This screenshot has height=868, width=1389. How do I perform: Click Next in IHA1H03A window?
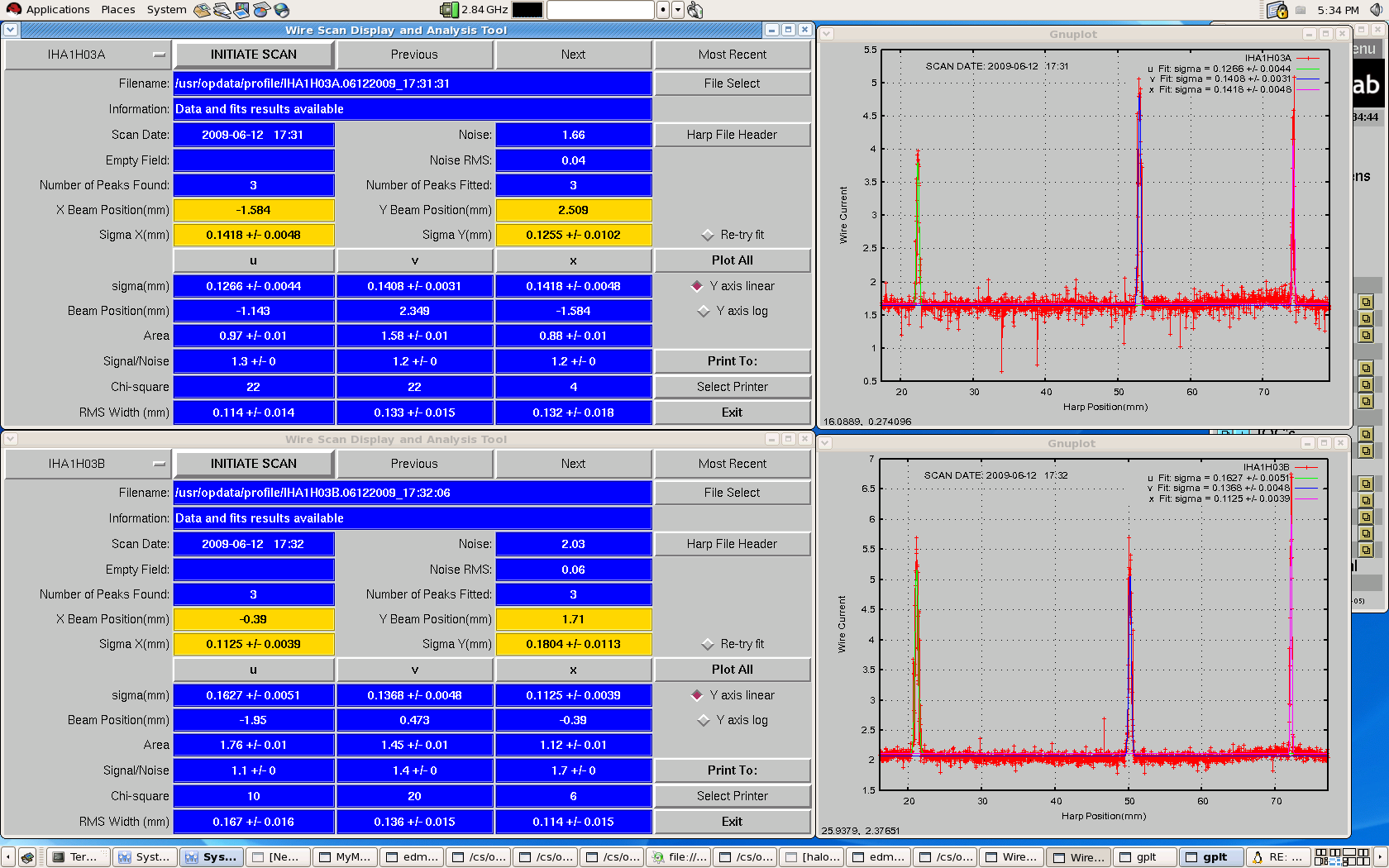click(573, 55)
